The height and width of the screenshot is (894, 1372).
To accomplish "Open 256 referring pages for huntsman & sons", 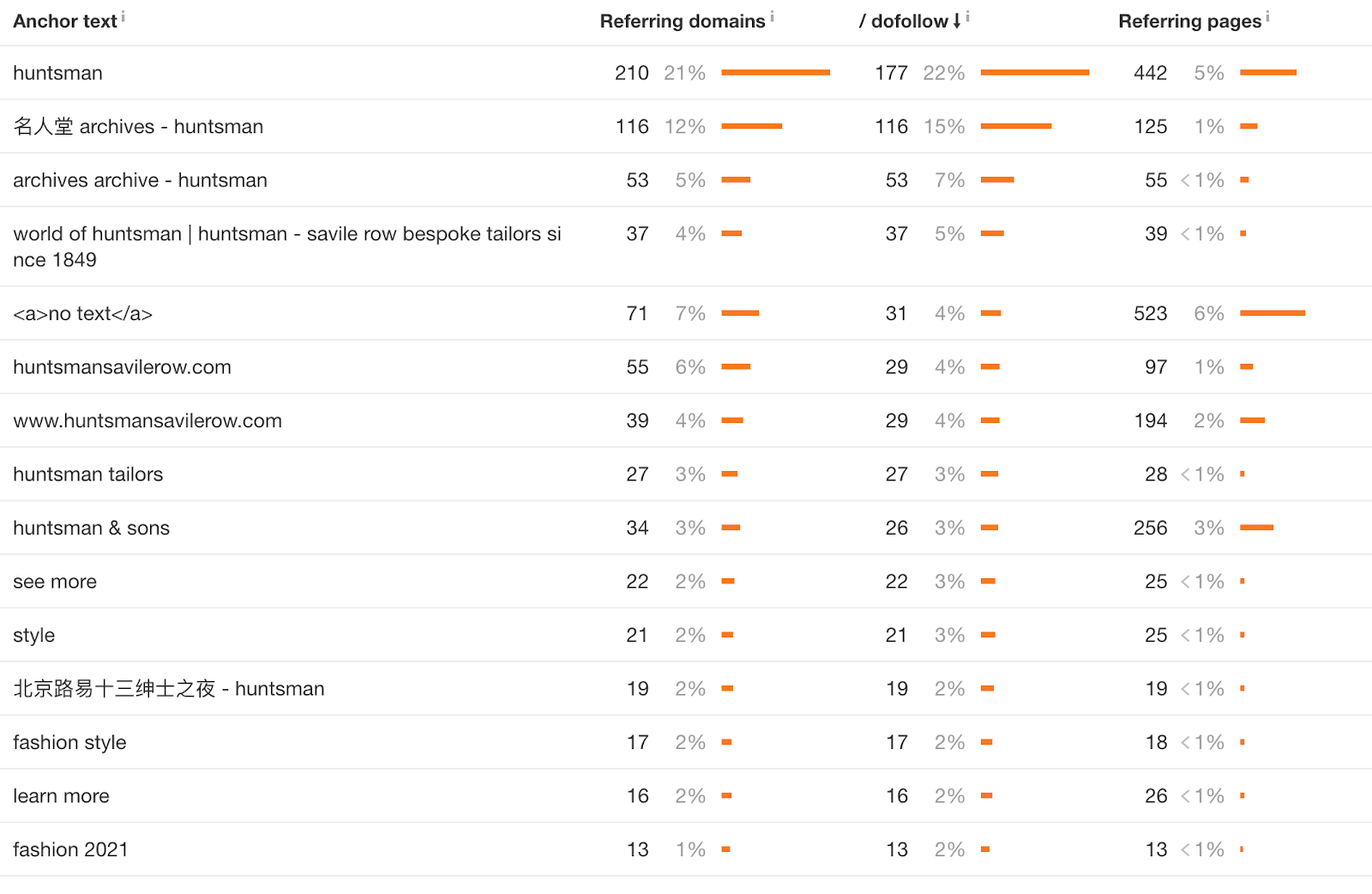I will (1150, 529).
